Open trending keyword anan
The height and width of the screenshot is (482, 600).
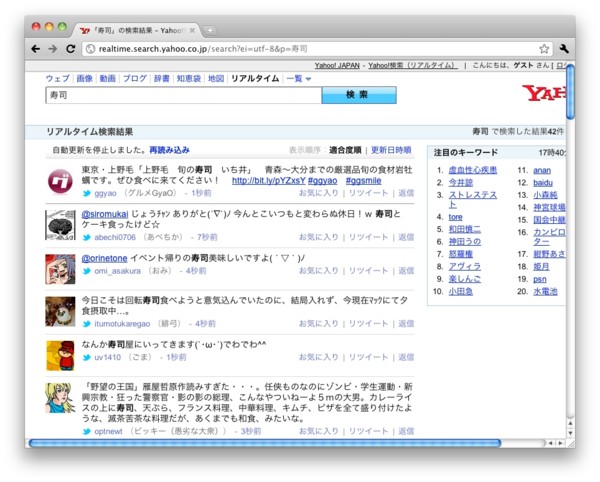pos(542,170)
